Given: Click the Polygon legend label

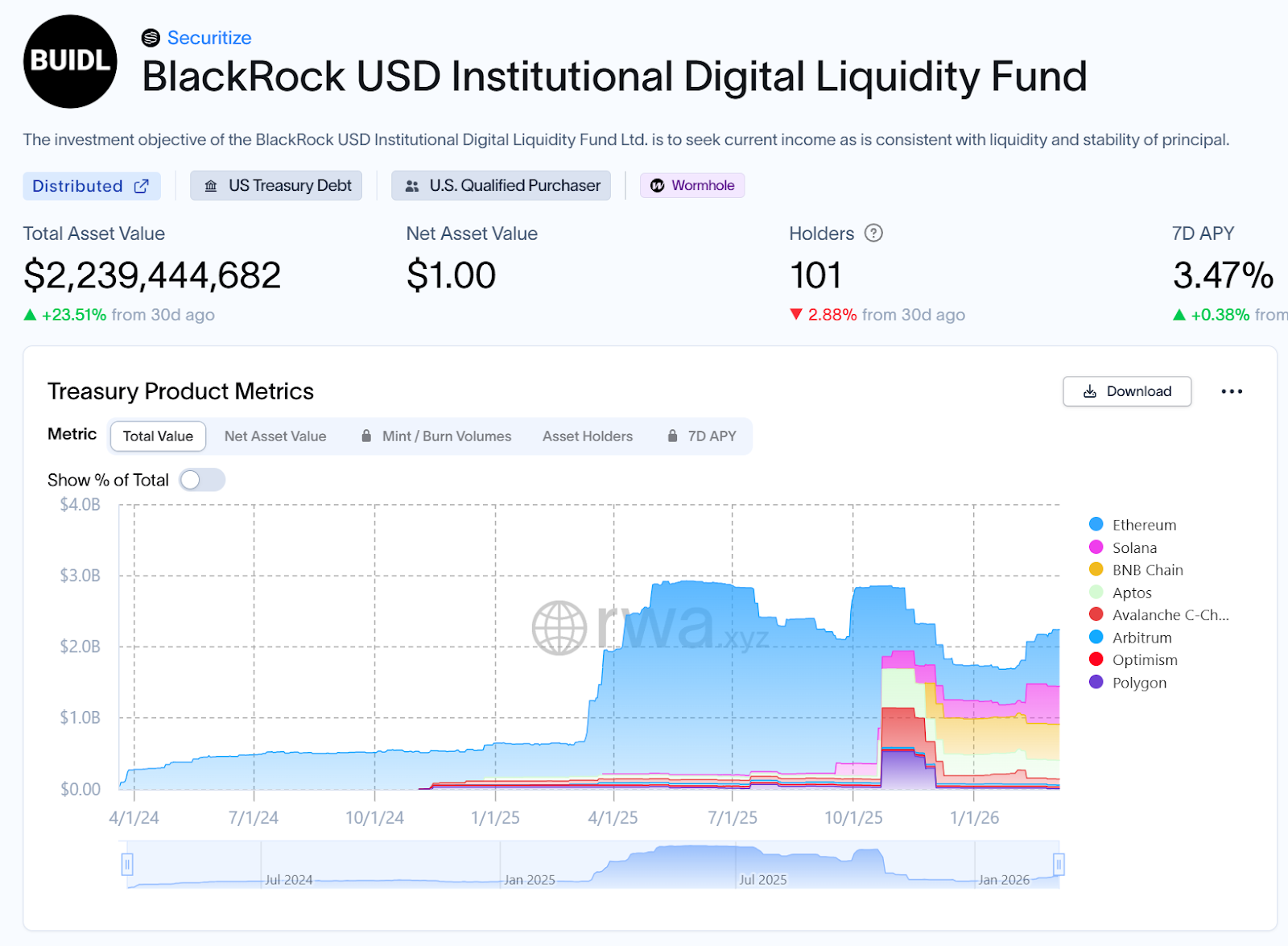Looking at the screenshot, I should (1139, 683).
